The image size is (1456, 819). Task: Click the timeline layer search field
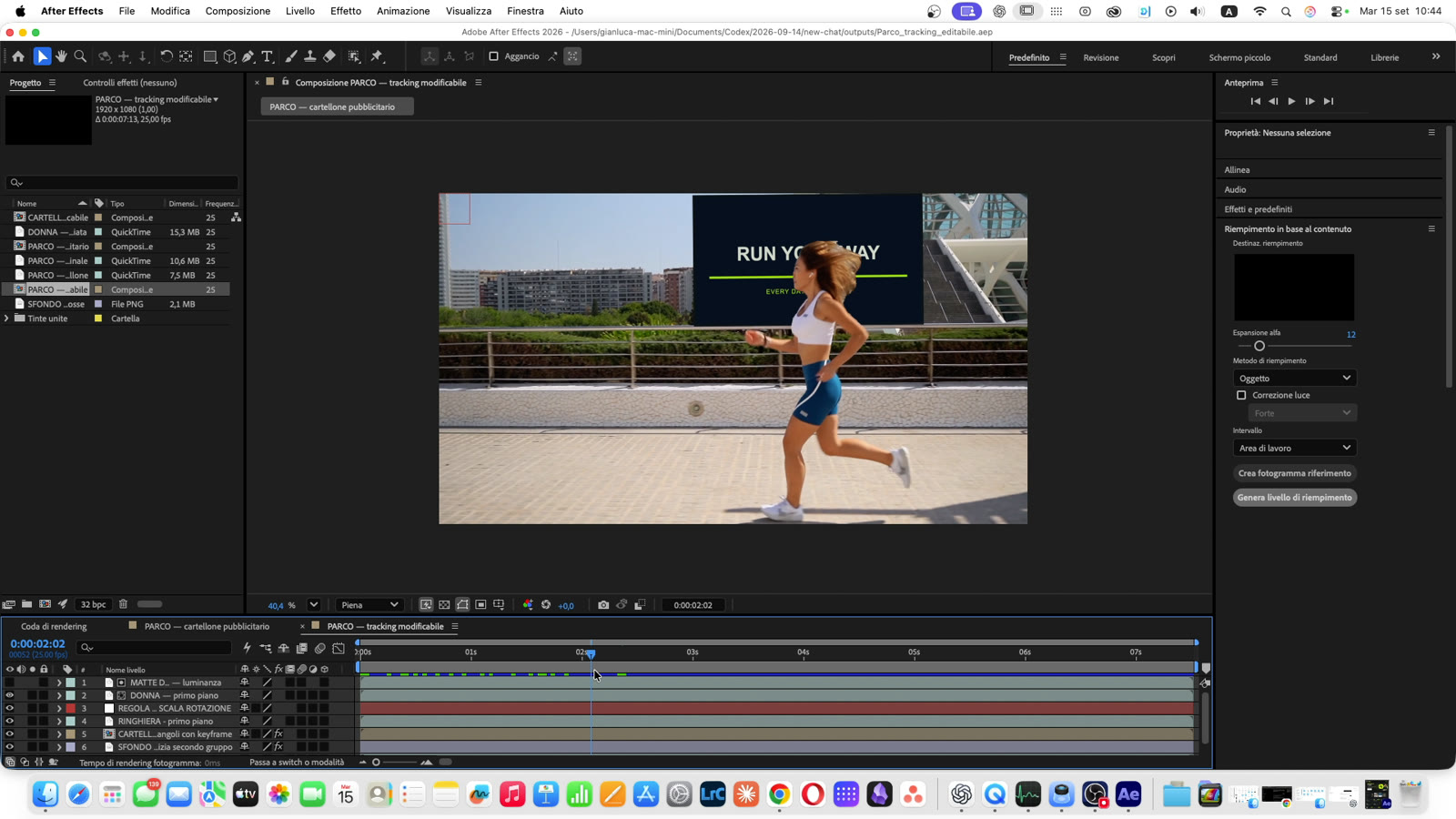[x=154, y=647]
